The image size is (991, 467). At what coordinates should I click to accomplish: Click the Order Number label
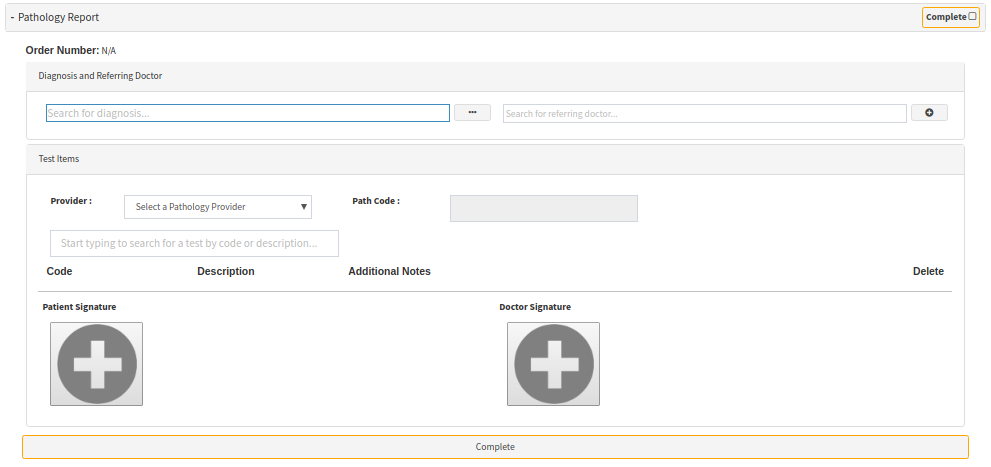click(x=62, y=50)
